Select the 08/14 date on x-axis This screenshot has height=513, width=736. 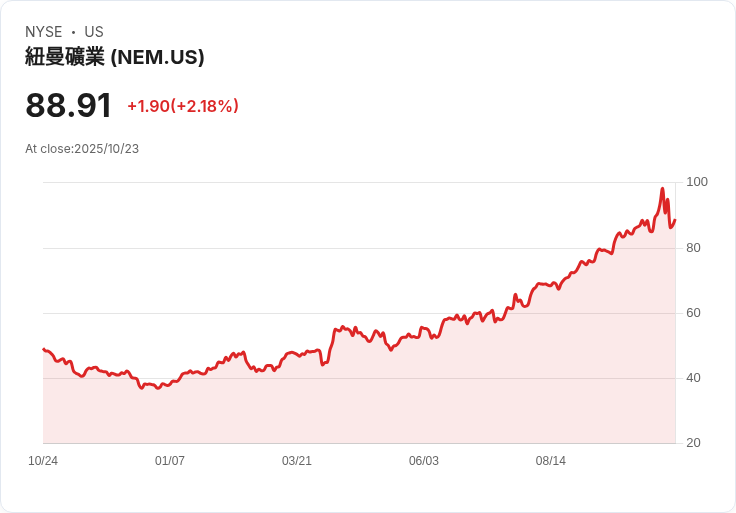click(551, 461)
